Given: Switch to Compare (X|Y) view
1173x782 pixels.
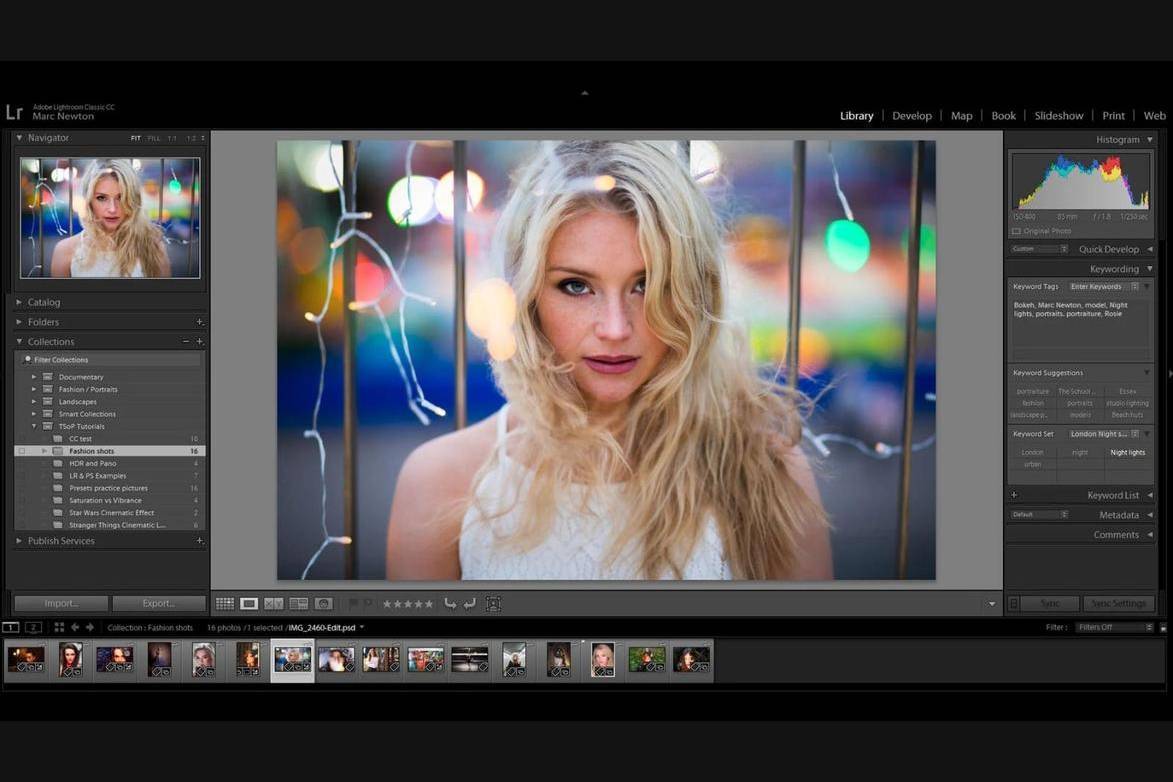Looking at the screenshot, I should click(x=274, y=603).
